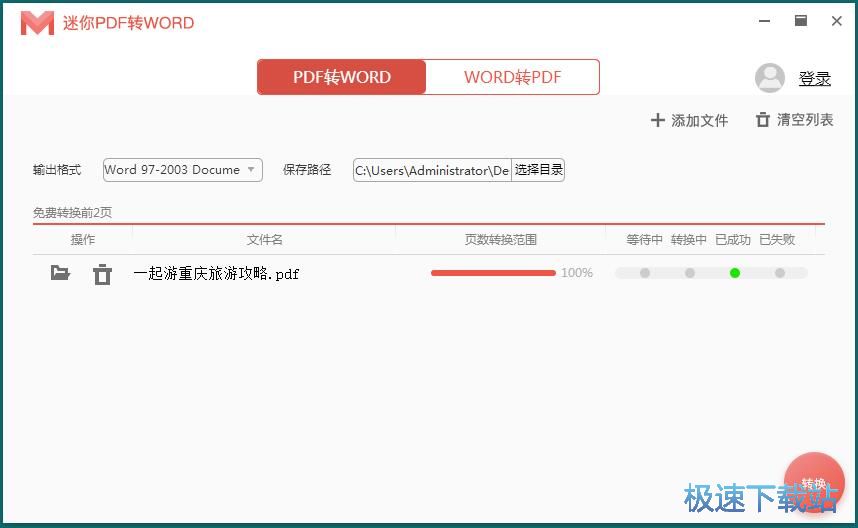The image size is (858, 528).
Task: Click the 保存路径 path input field
Action: coord(432,170)
